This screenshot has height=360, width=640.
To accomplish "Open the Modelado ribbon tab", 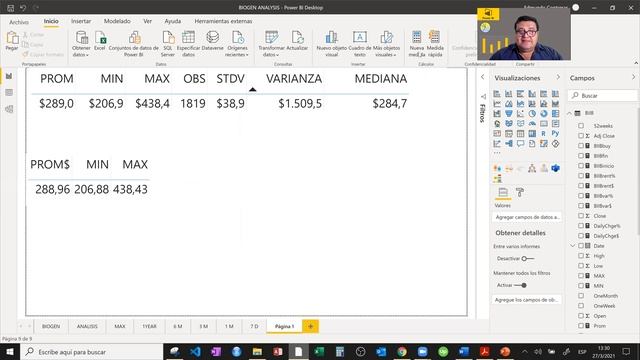I will pyautogui.click(x=117, y=21).
